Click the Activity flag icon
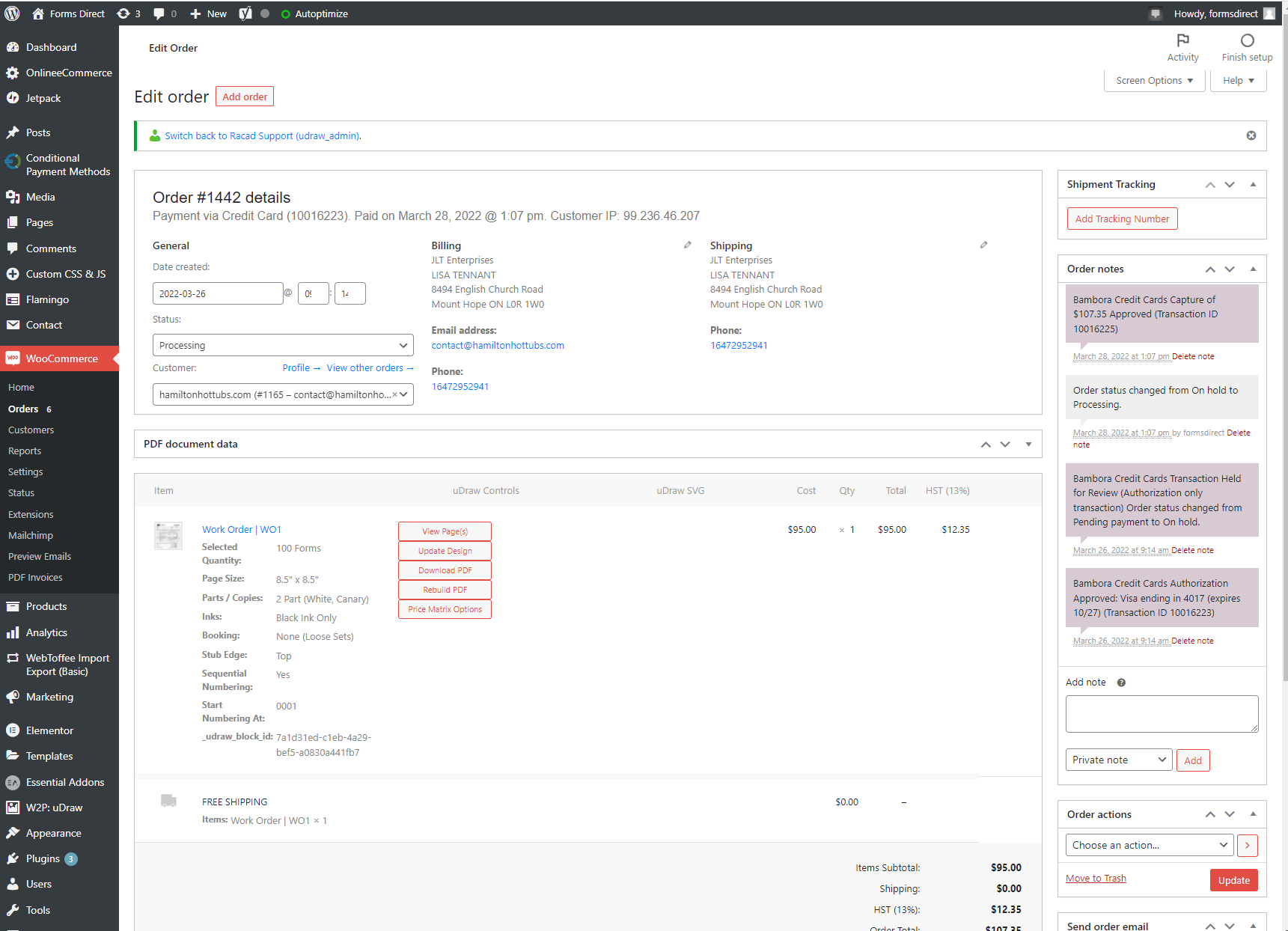Viewport: 1288px width, 931px height. tap(1182, 41)
